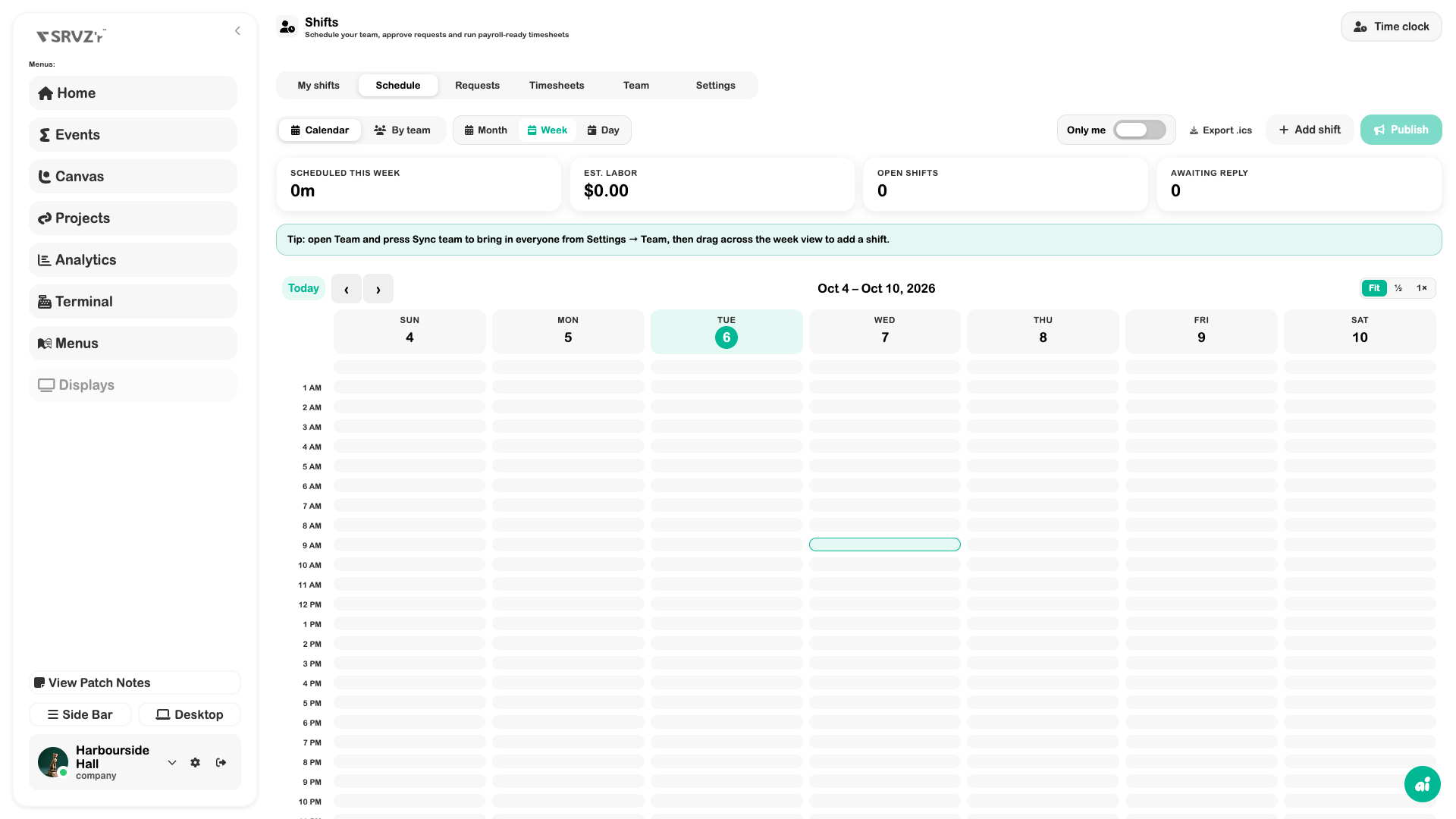Switch to the My shifts tab
The image size is (1456, 819).
[318, 86]
